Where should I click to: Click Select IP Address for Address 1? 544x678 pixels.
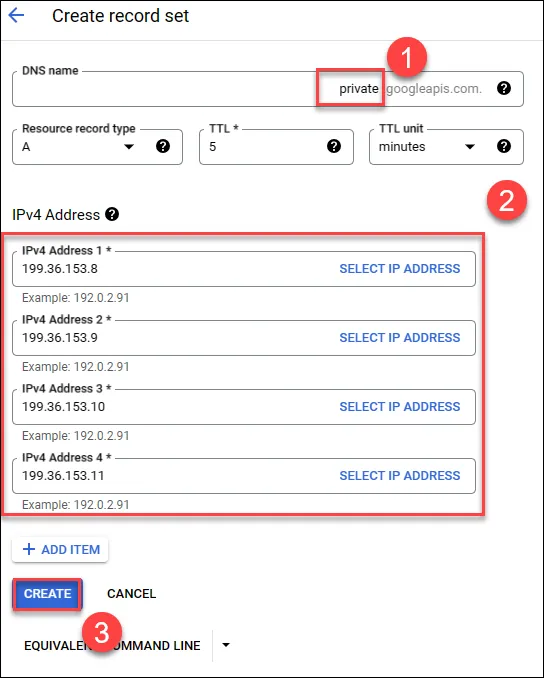(400, 269)
